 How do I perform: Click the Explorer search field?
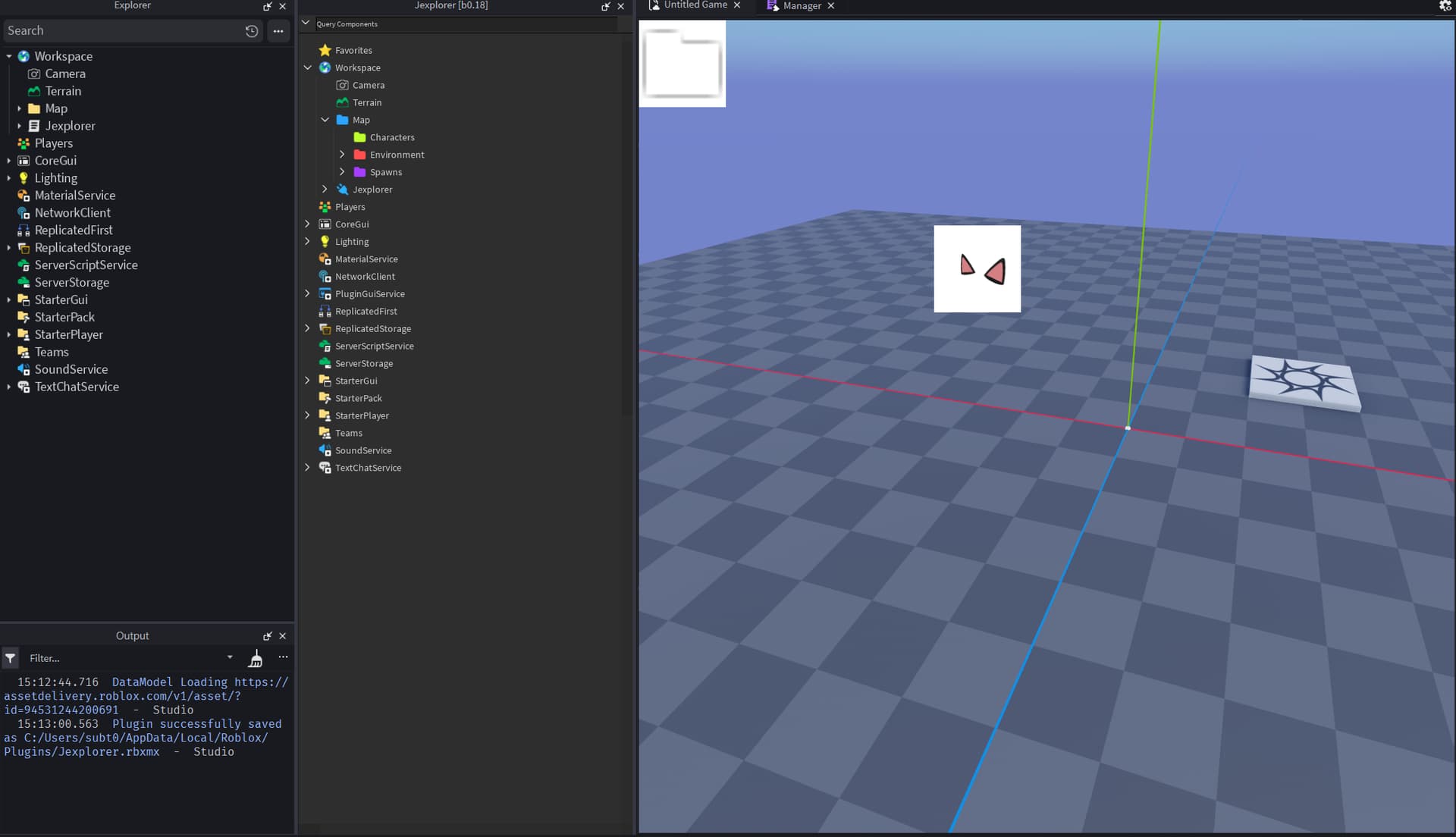tap(121, 31)
